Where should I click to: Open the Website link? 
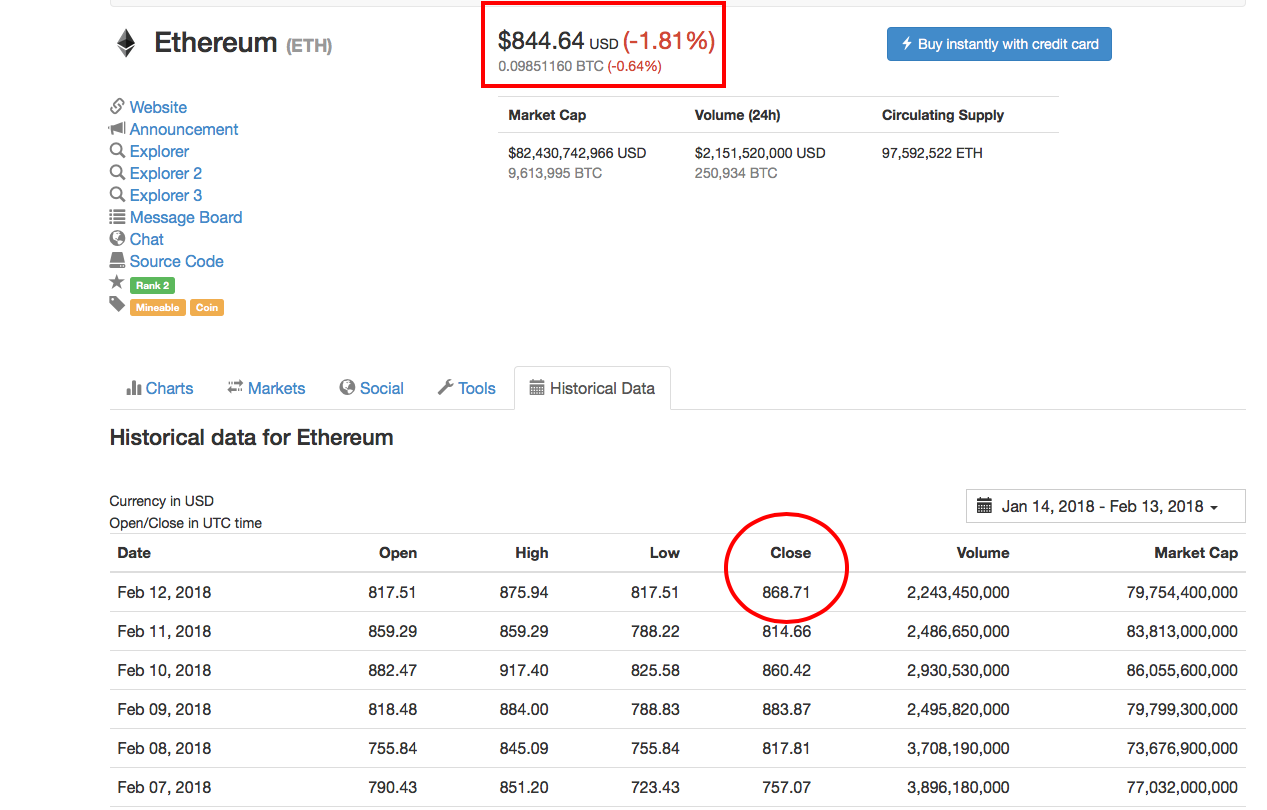(x=158, y=107)
